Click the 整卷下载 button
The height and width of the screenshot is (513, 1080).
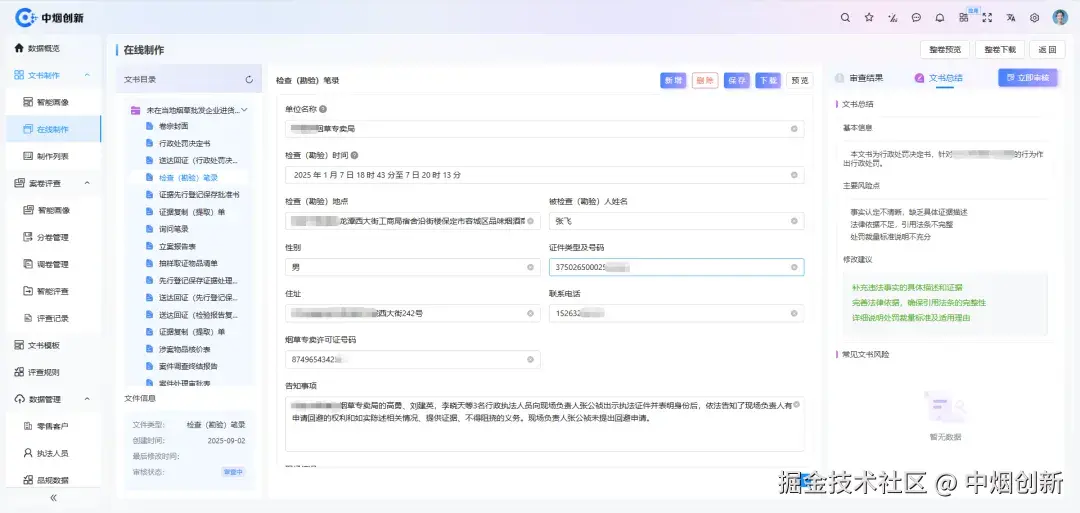1000,50
